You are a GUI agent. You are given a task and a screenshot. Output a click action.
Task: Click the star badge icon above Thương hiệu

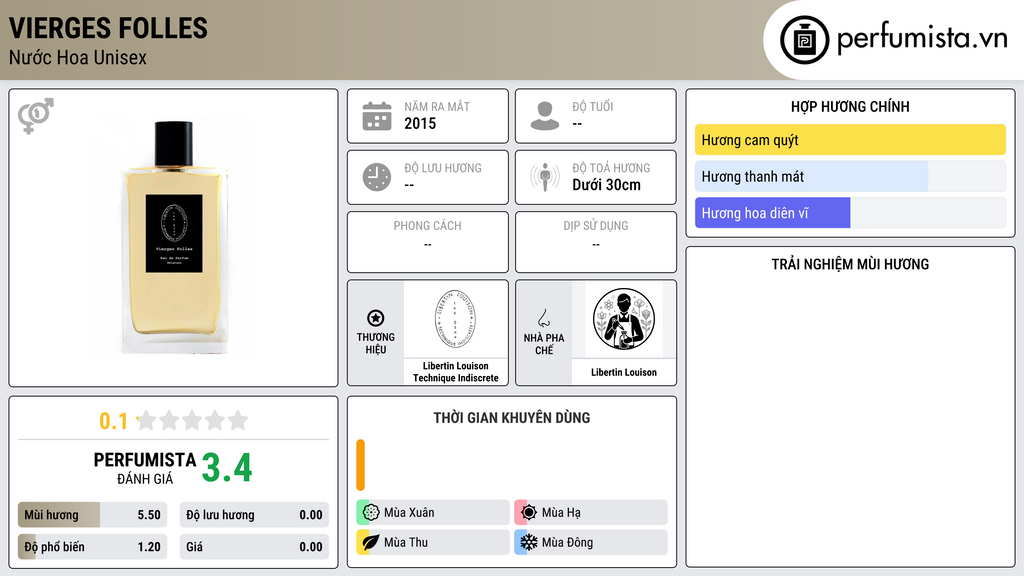coord(376,318)
